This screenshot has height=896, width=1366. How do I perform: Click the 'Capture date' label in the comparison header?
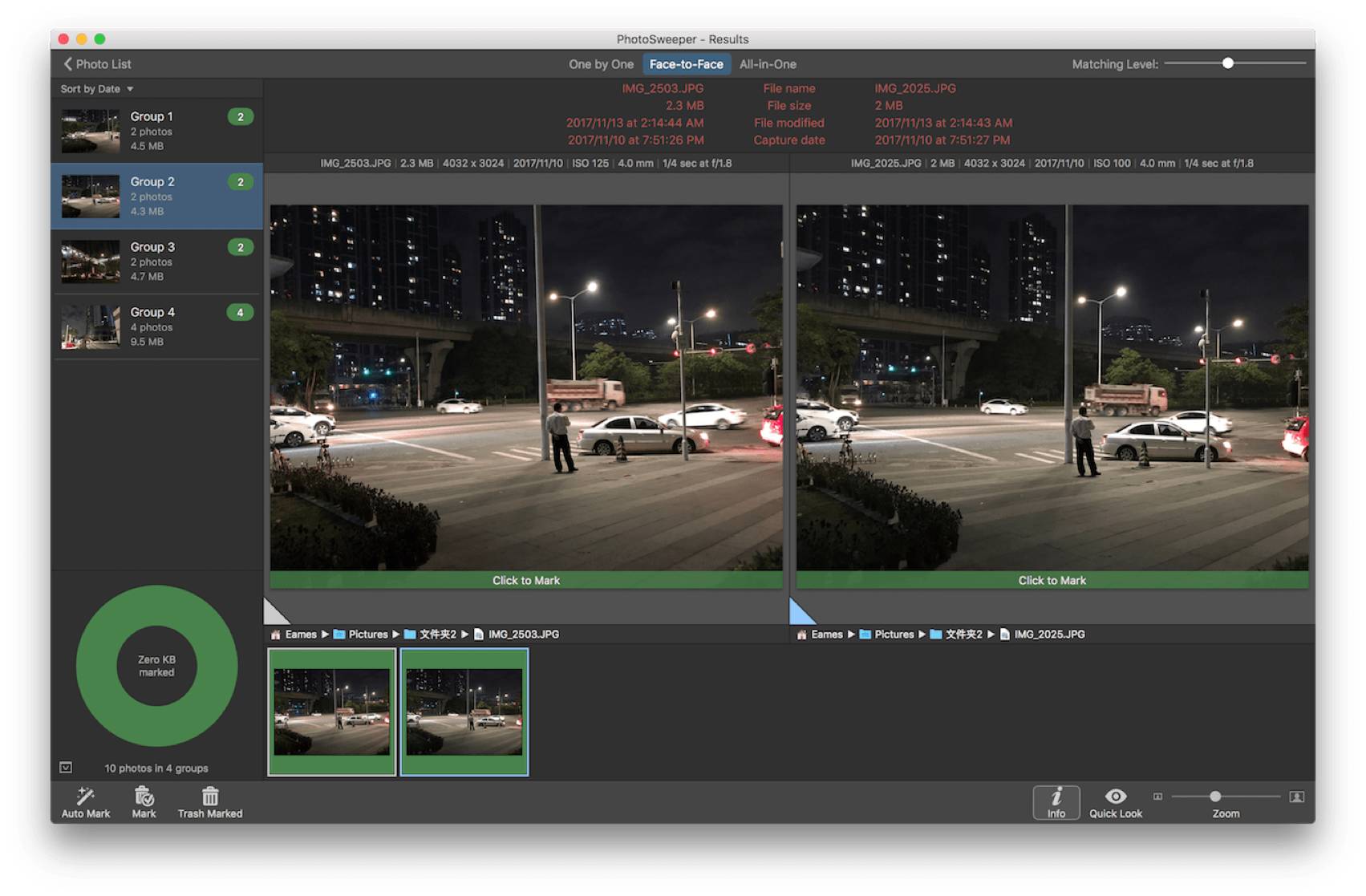click(x=789, y=140)
